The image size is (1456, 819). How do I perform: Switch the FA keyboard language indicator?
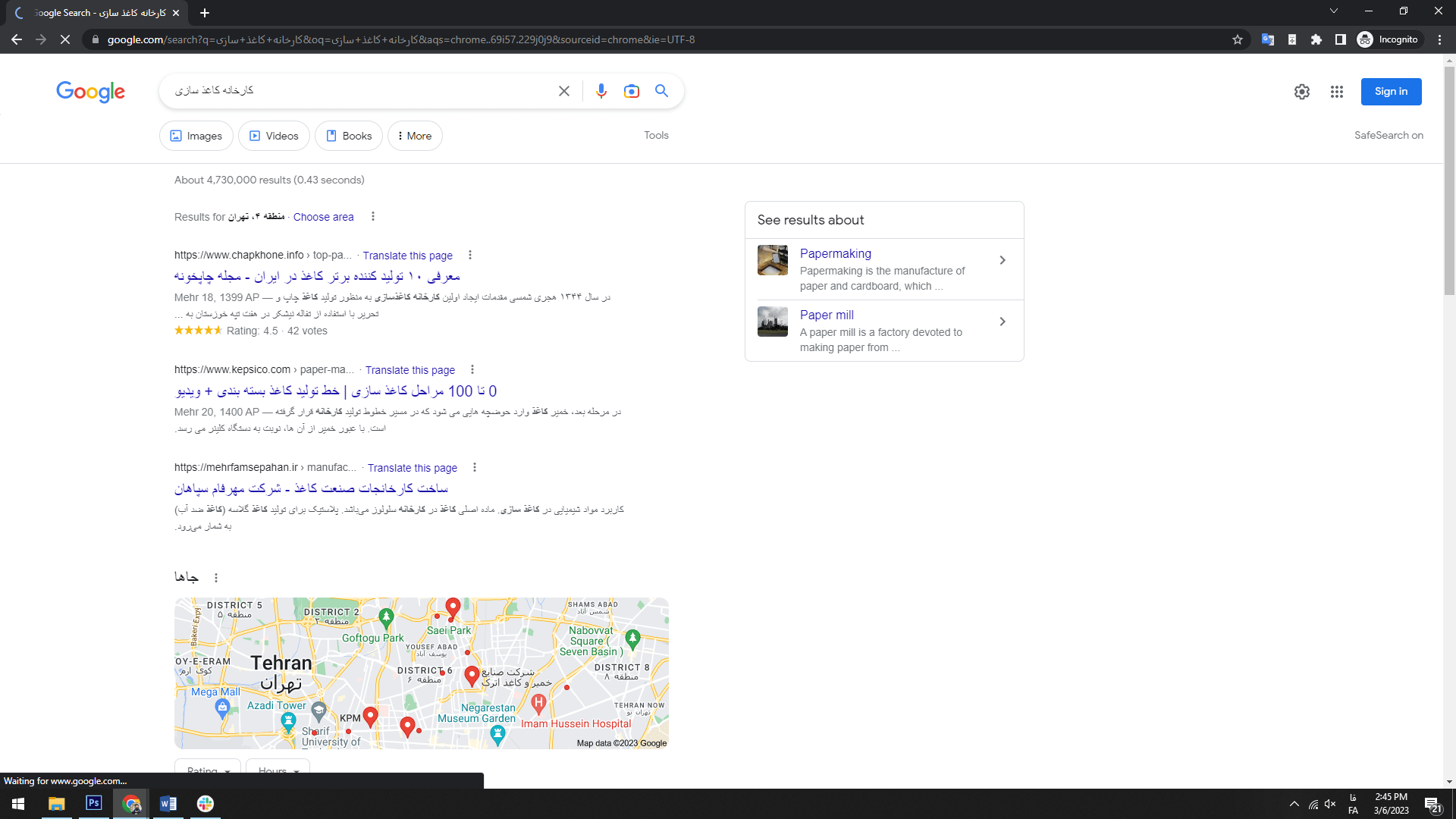(x=1354, y=805)
